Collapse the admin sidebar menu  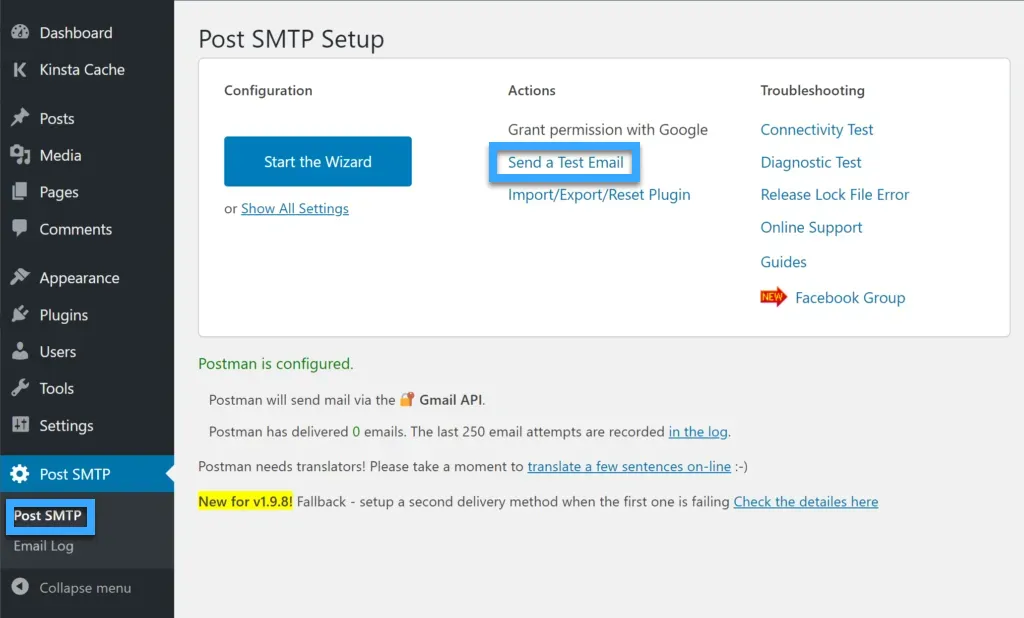[70, 588]
